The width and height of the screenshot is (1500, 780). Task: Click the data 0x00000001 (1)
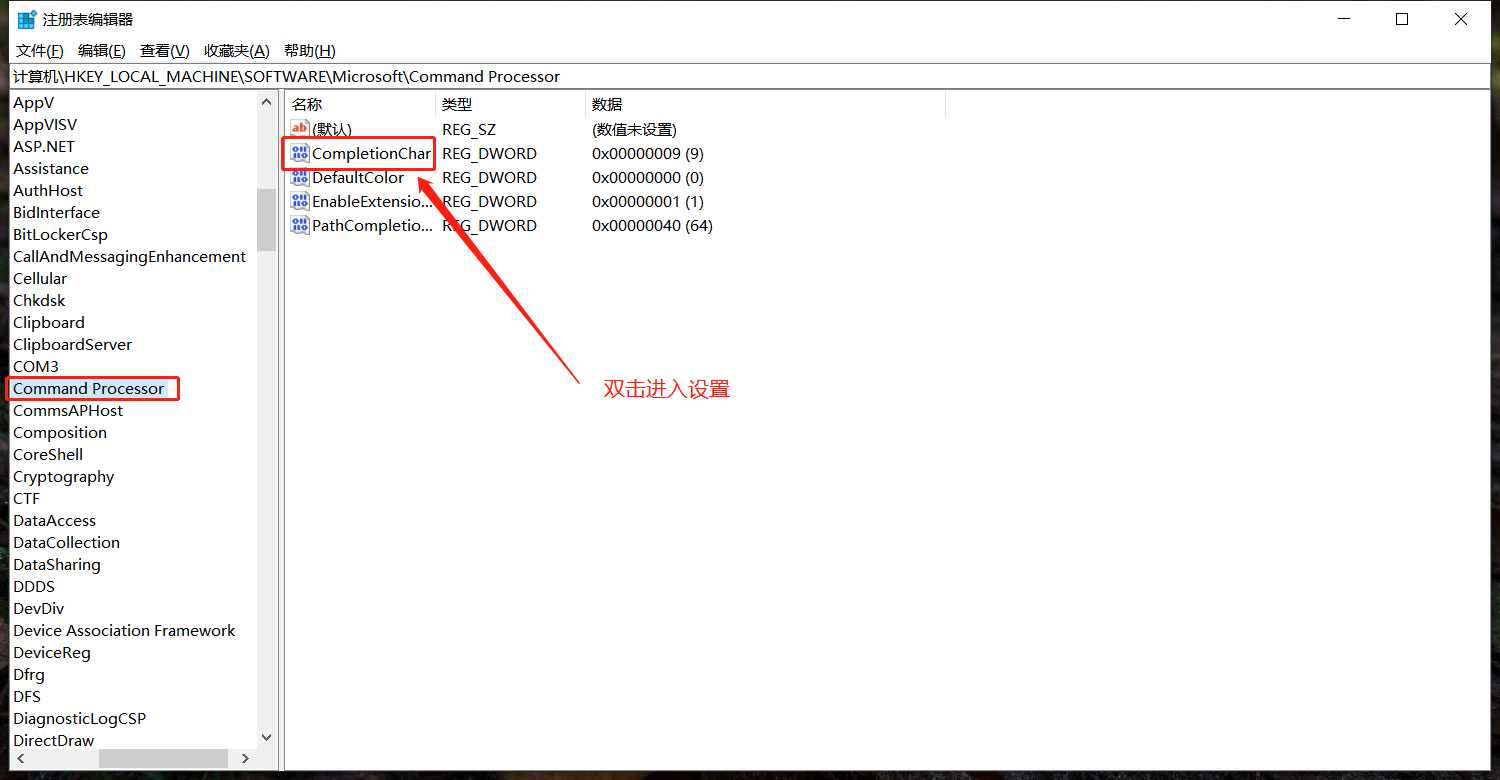point(648,201)
